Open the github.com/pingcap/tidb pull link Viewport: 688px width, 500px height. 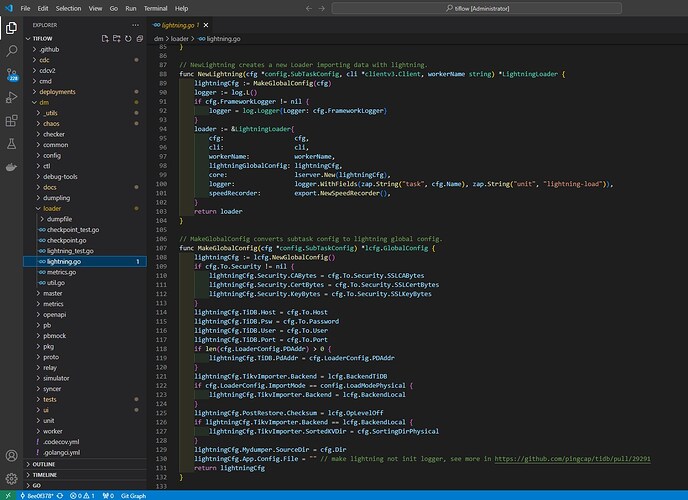pyautogui.click(x=573, y=459)
